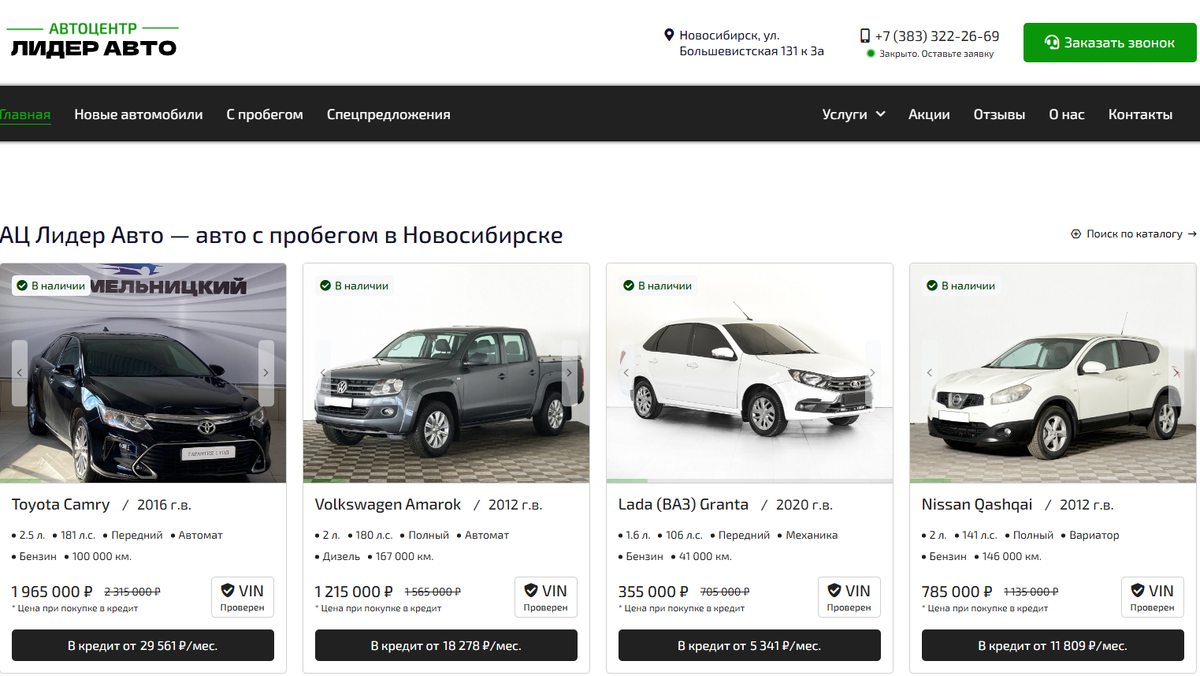Click the В наличии badge on Lada Granta
Viewport: 1200px width, 676px height.
pyautogui.click(x=657, y=286)
